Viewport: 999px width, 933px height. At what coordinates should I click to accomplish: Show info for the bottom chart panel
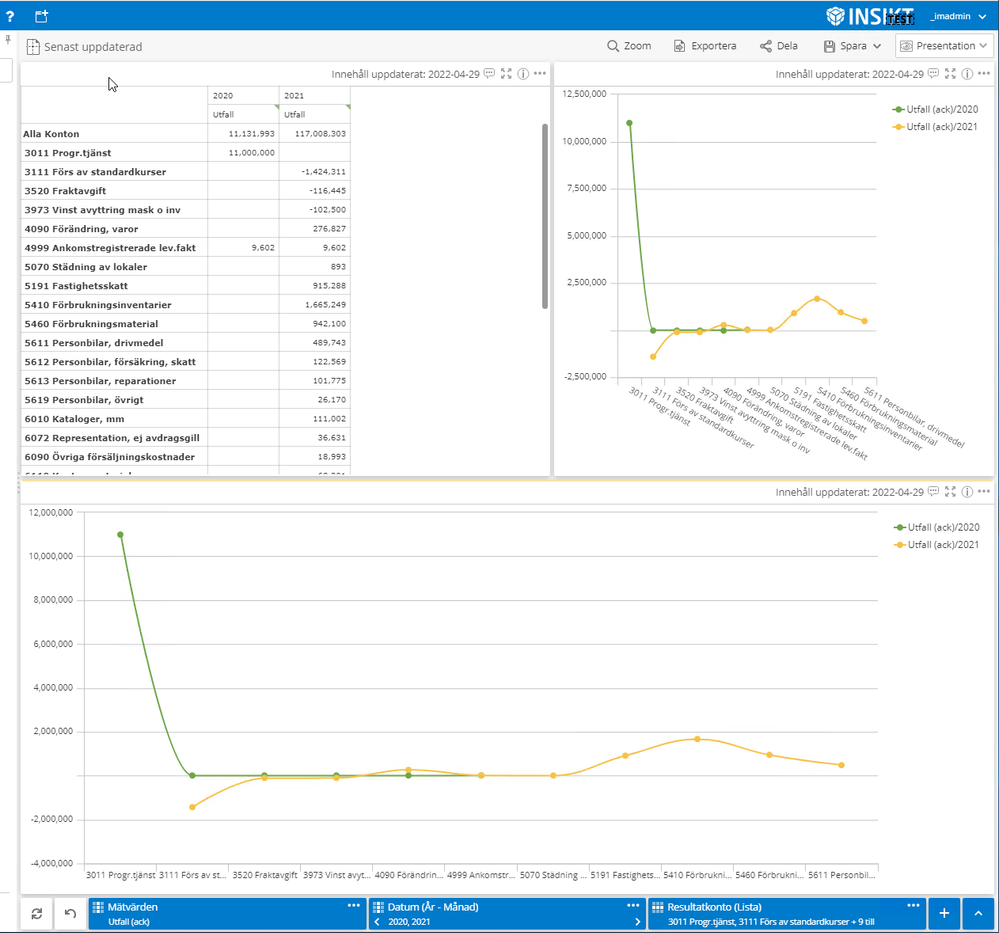tap(967, 492)
